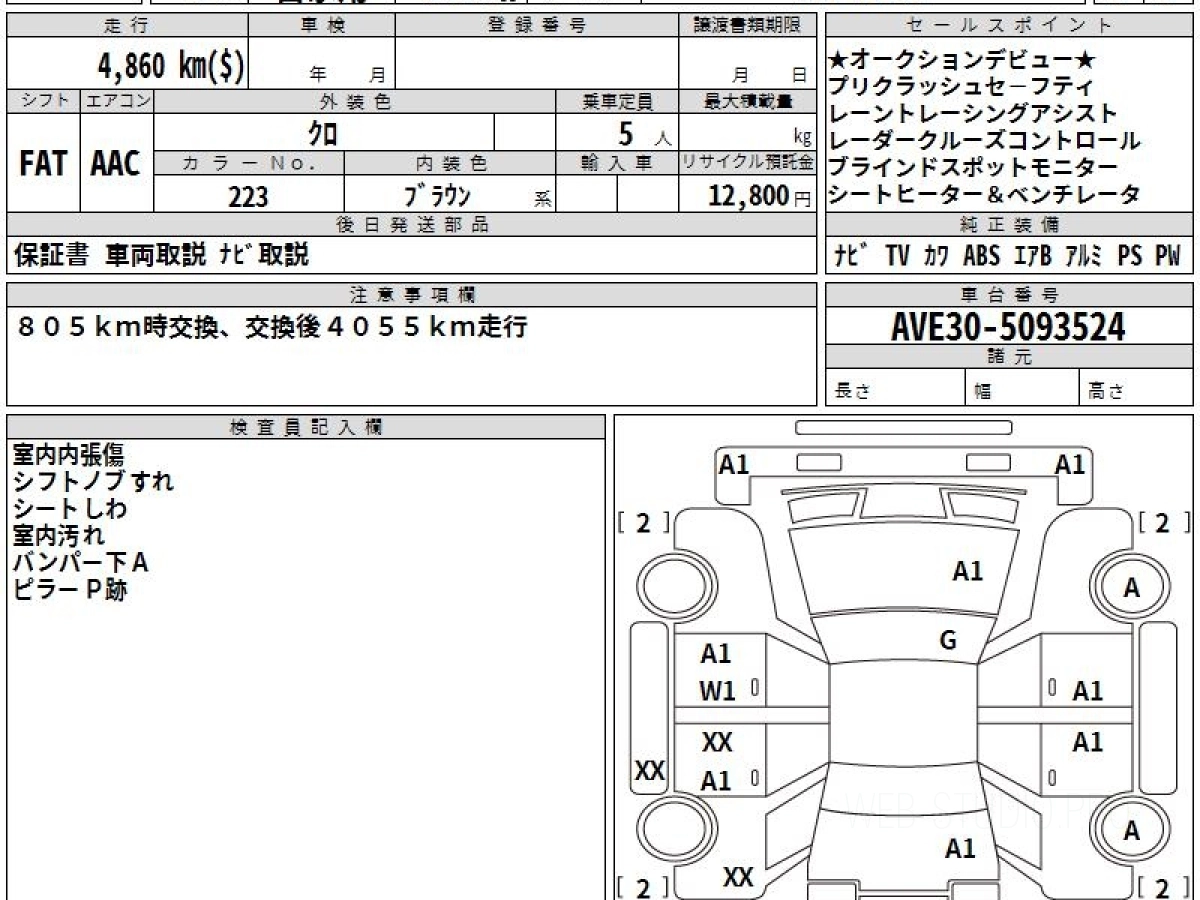Select color number 223

248,197
